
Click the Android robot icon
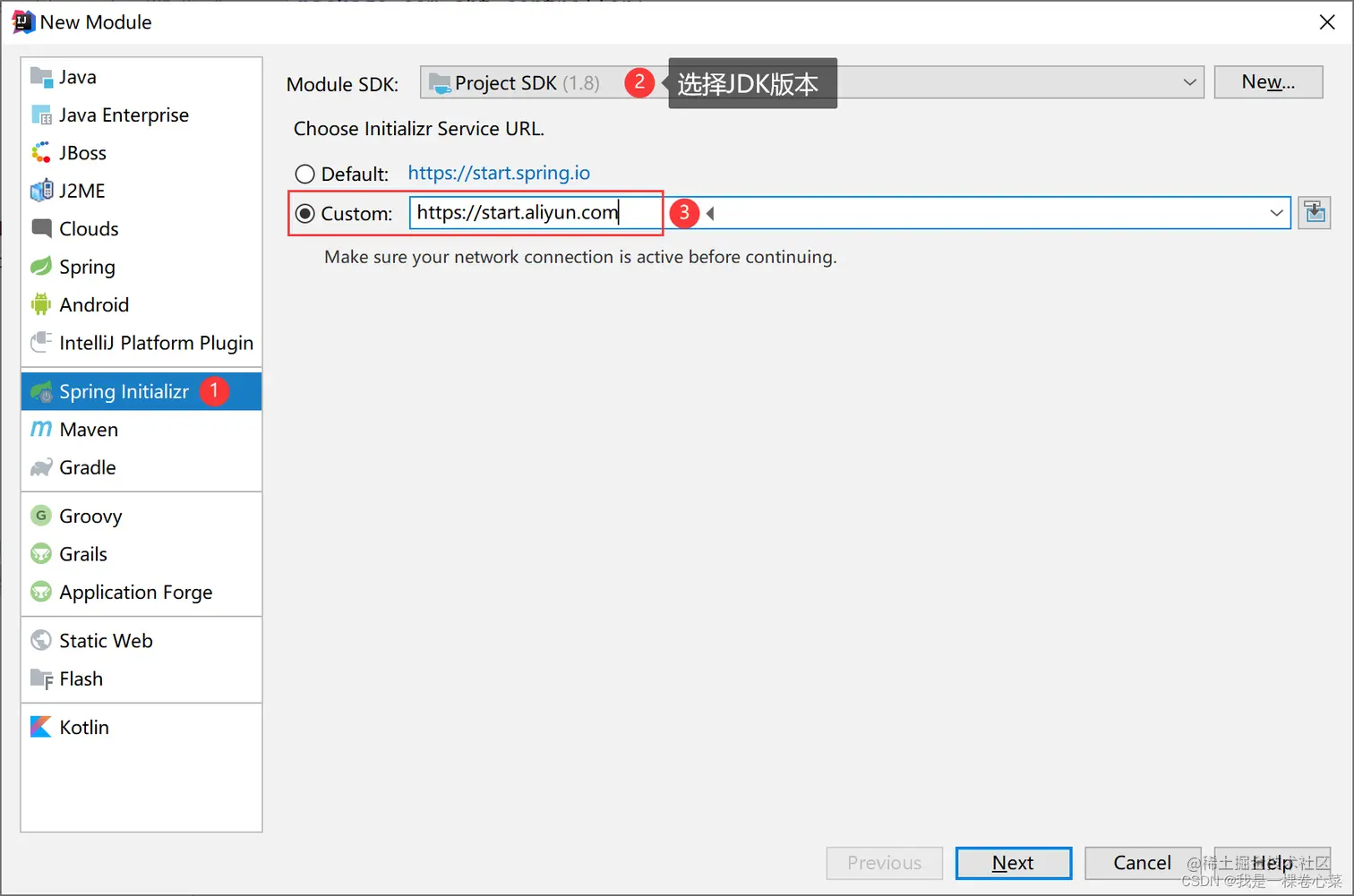(x=41, y=304)
